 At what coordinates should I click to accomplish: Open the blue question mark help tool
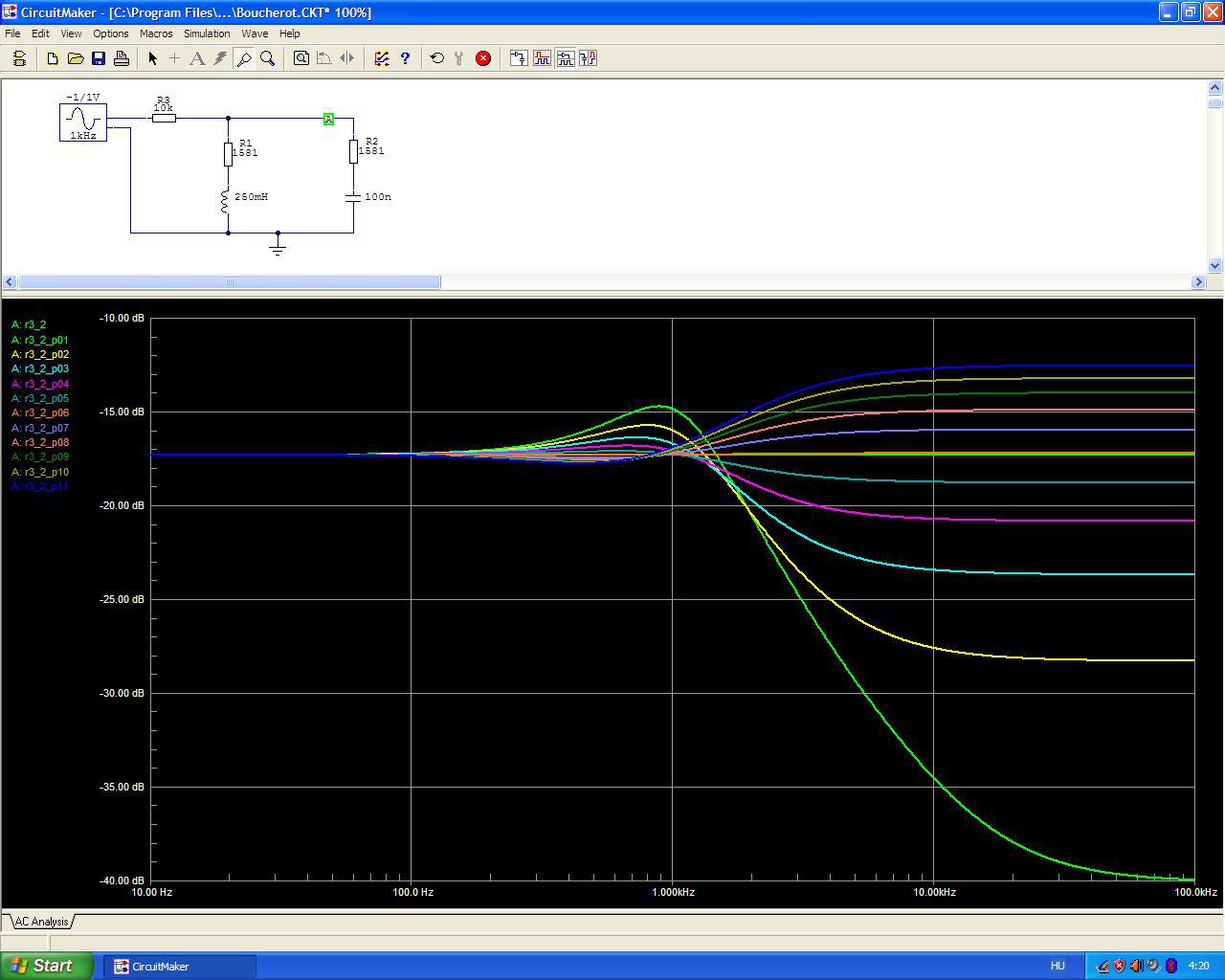coord(405,58)
